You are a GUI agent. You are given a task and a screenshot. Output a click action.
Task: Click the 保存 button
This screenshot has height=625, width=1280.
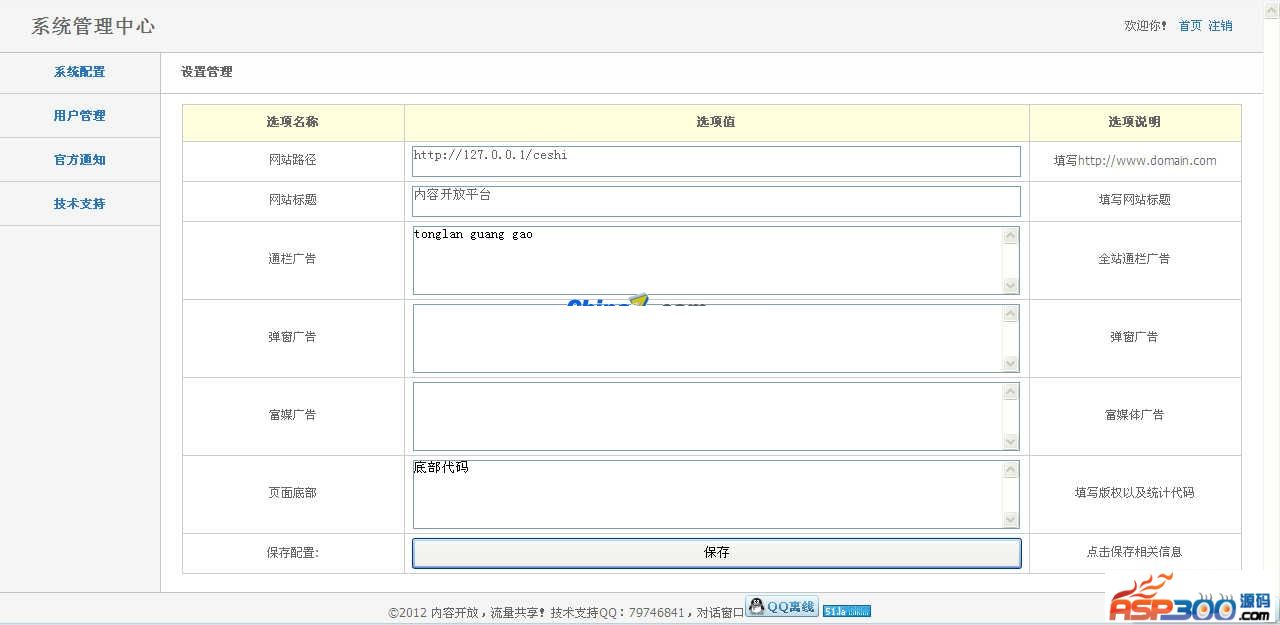pyautogui.click(x=717, y=553)
